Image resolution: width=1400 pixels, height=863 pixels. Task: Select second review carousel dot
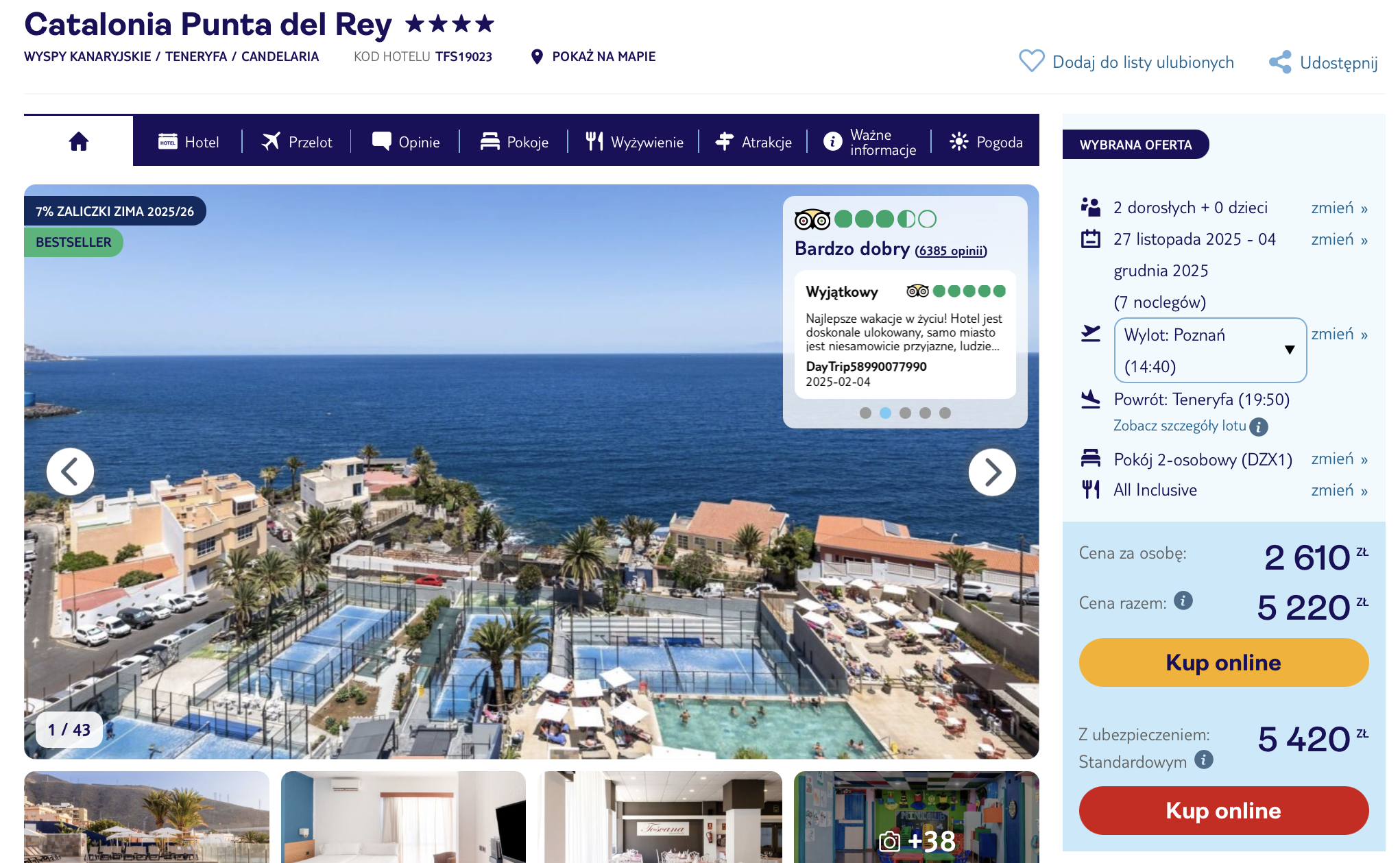[x=885, y=413]
